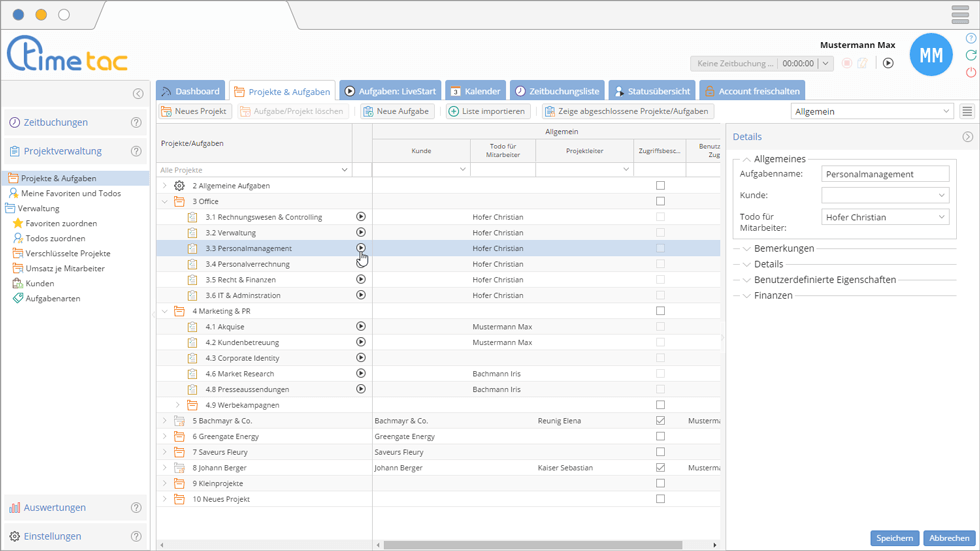
Task: Click the column settings list icon beside Allgemein
Action: (x=967, y=112)
